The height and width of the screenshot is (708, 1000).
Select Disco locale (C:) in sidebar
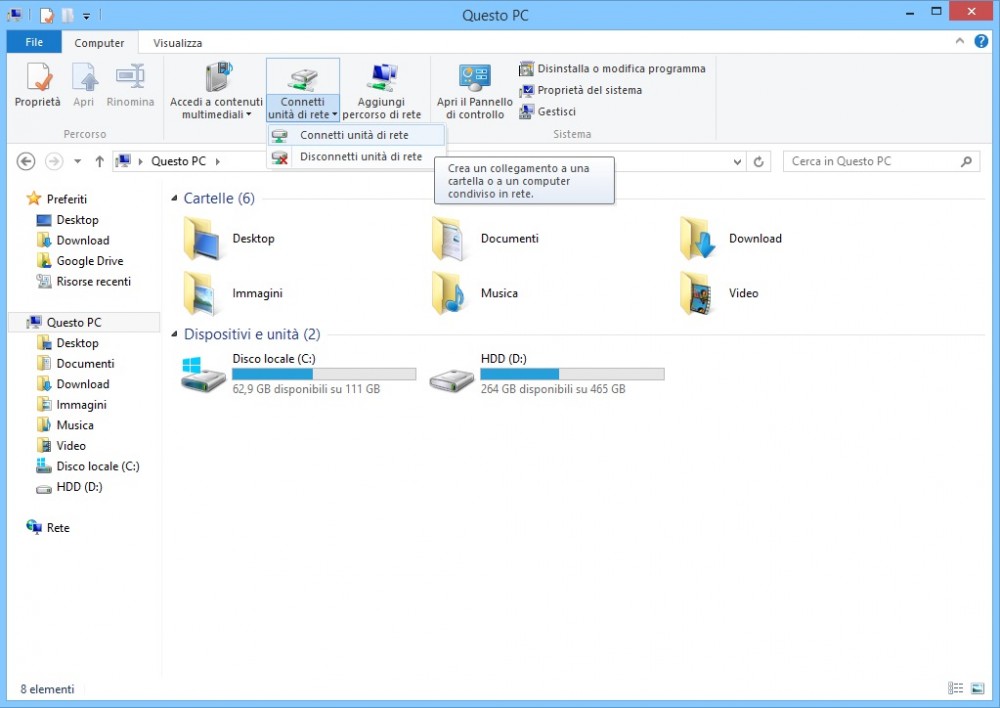tap(88, 466)
